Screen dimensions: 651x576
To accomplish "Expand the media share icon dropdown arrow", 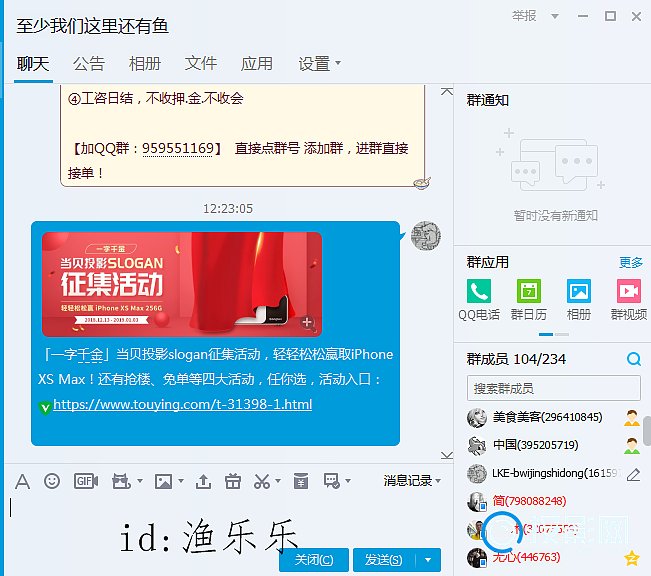I will [140, 481].
